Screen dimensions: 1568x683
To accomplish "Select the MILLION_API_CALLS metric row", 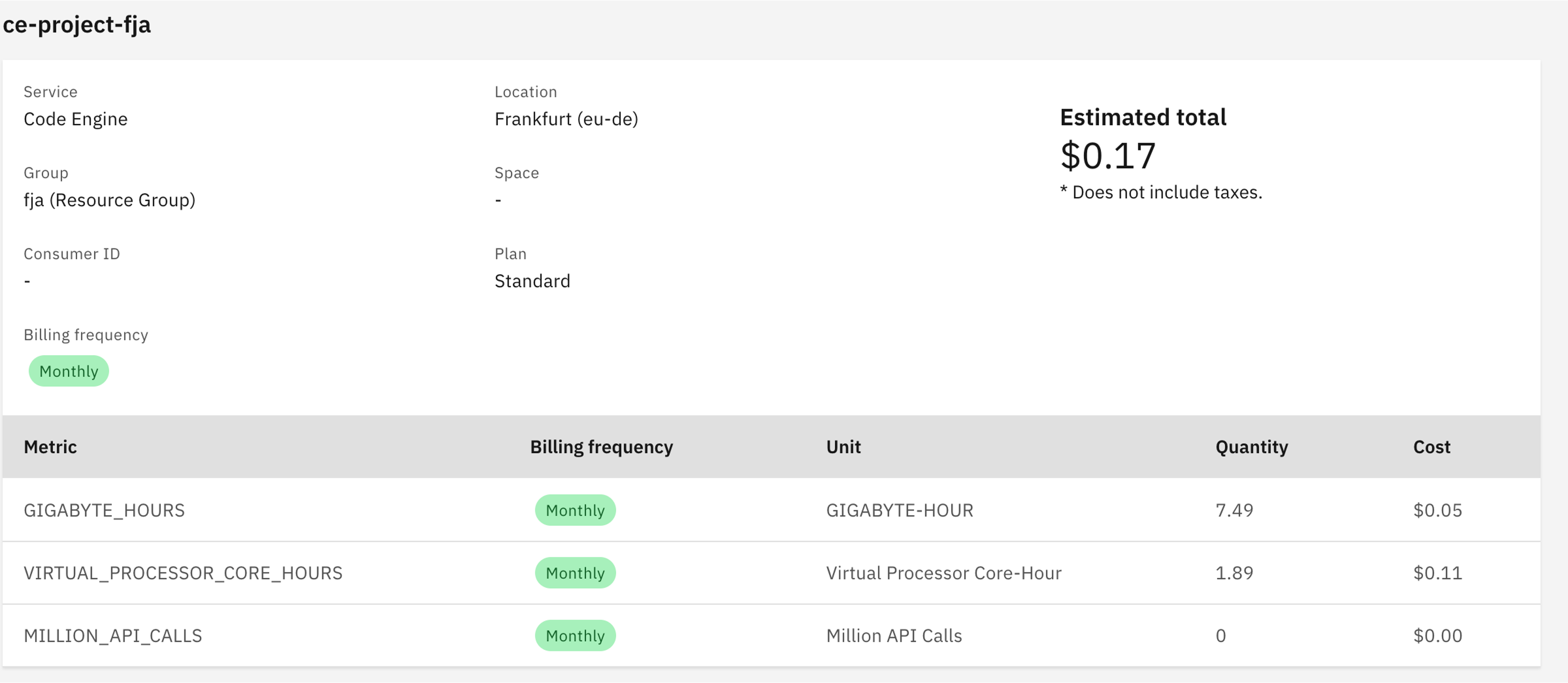I will [x=113, y=635].
